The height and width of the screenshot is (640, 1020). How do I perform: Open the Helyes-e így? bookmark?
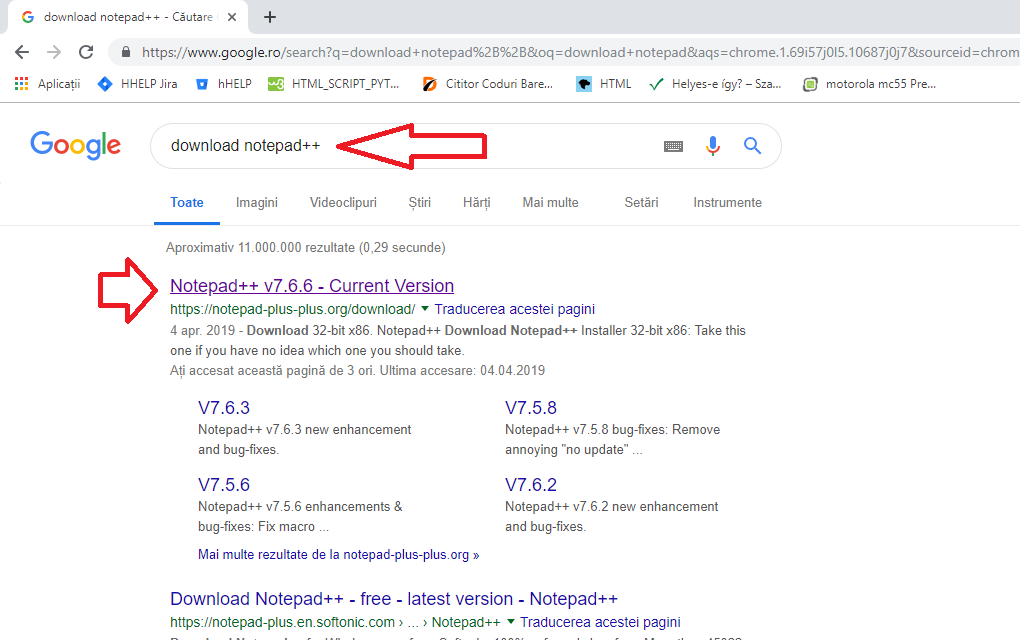point(715,84)
